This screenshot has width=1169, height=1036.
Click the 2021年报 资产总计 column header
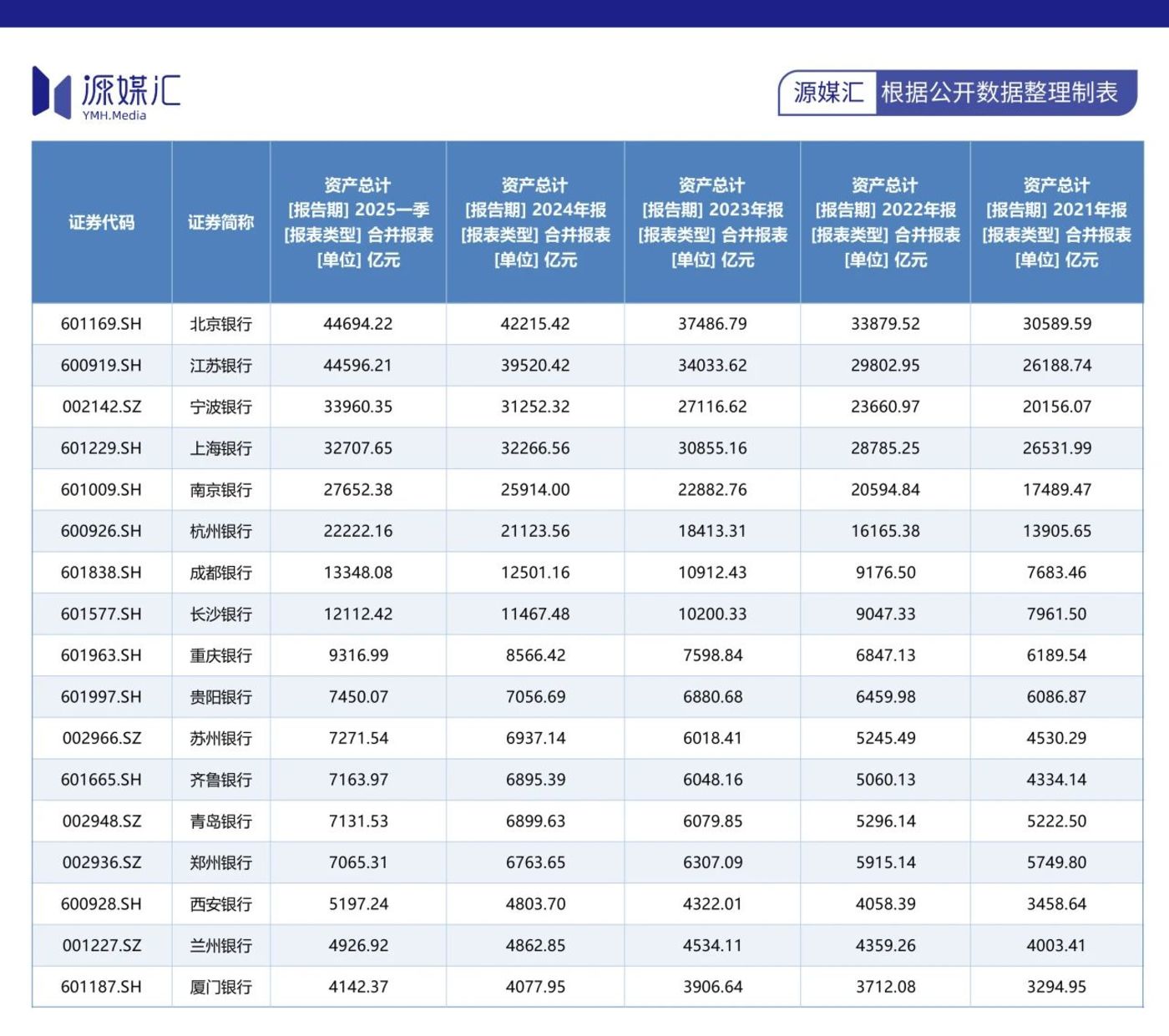pyautogui.click(x=1056, y=222)
